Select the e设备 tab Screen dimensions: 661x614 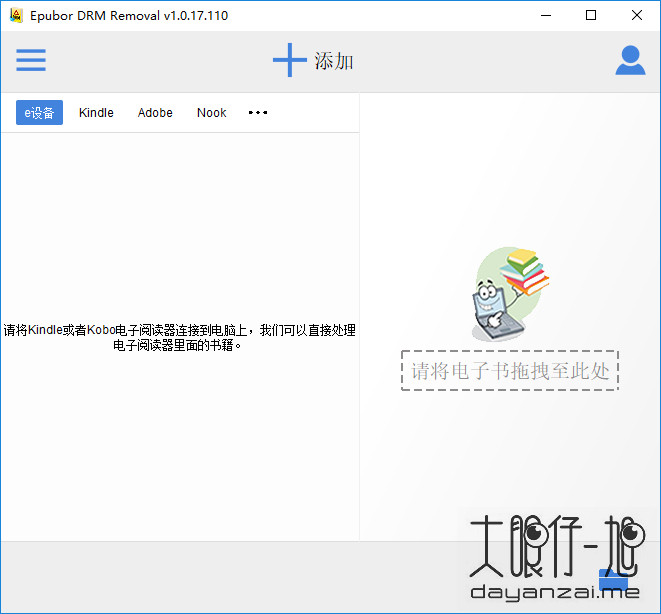pos(39,113)
